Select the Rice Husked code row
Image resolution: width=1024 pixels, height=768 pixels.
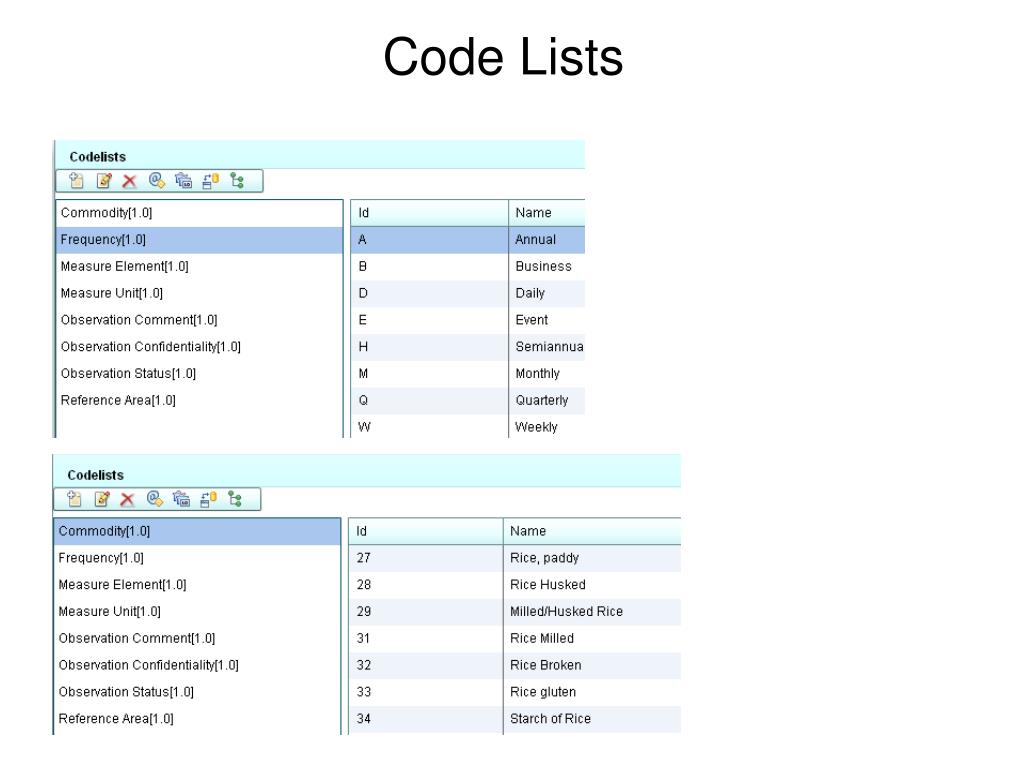[515, 585]
